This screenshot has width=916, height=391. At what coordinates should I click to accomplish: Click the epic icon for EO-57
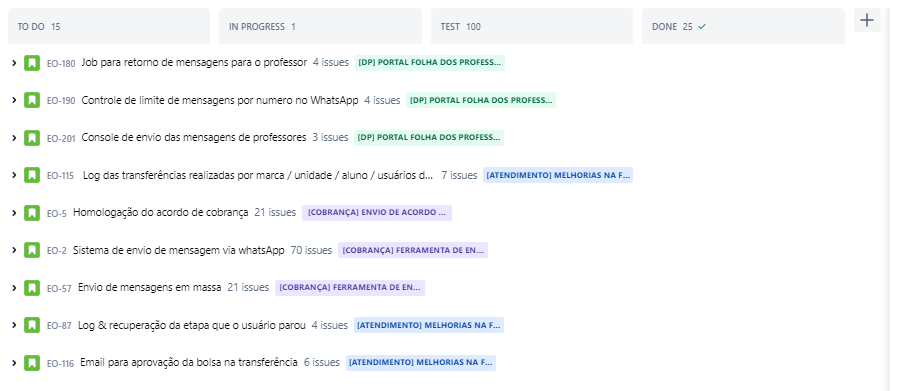coord(32,288)
